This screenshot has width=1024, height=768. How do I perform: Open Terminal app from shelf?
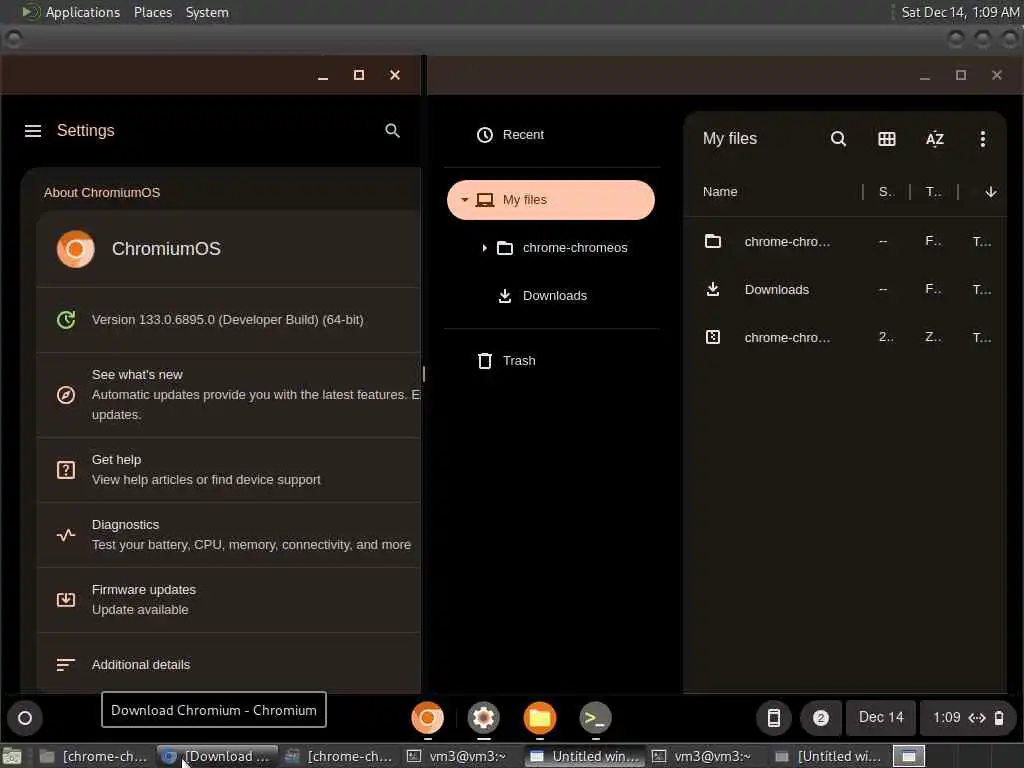tap(596, 718)
